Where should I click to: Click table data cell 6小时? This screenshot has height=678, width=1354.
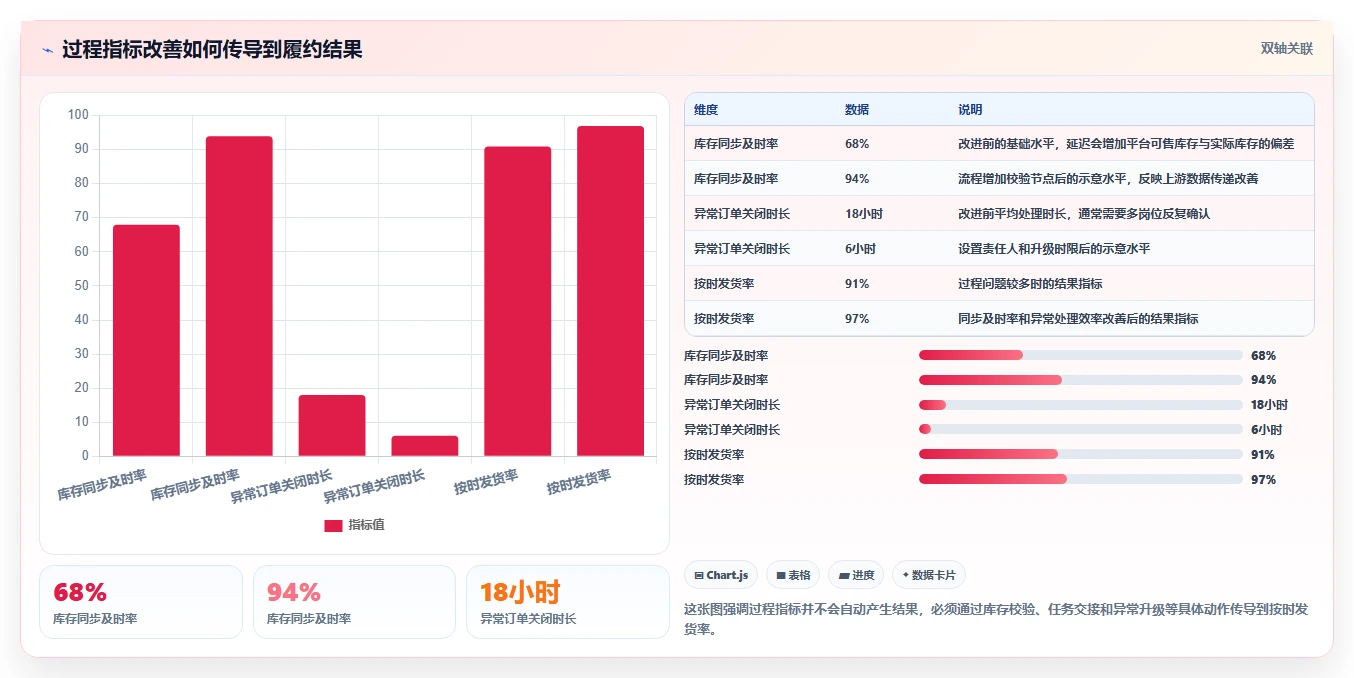click(861, 249)
